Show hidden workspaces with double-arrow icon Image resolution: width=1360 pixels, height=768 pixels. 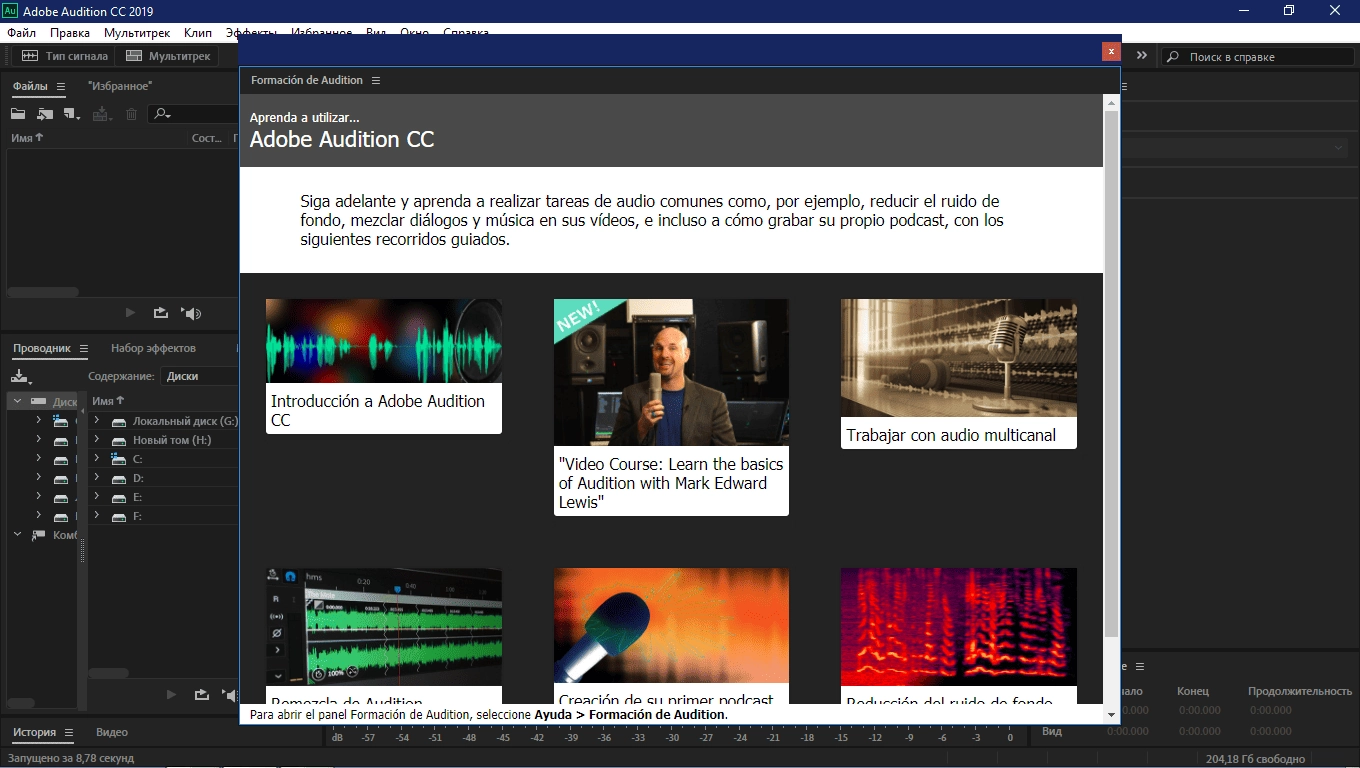[1142, 56]
